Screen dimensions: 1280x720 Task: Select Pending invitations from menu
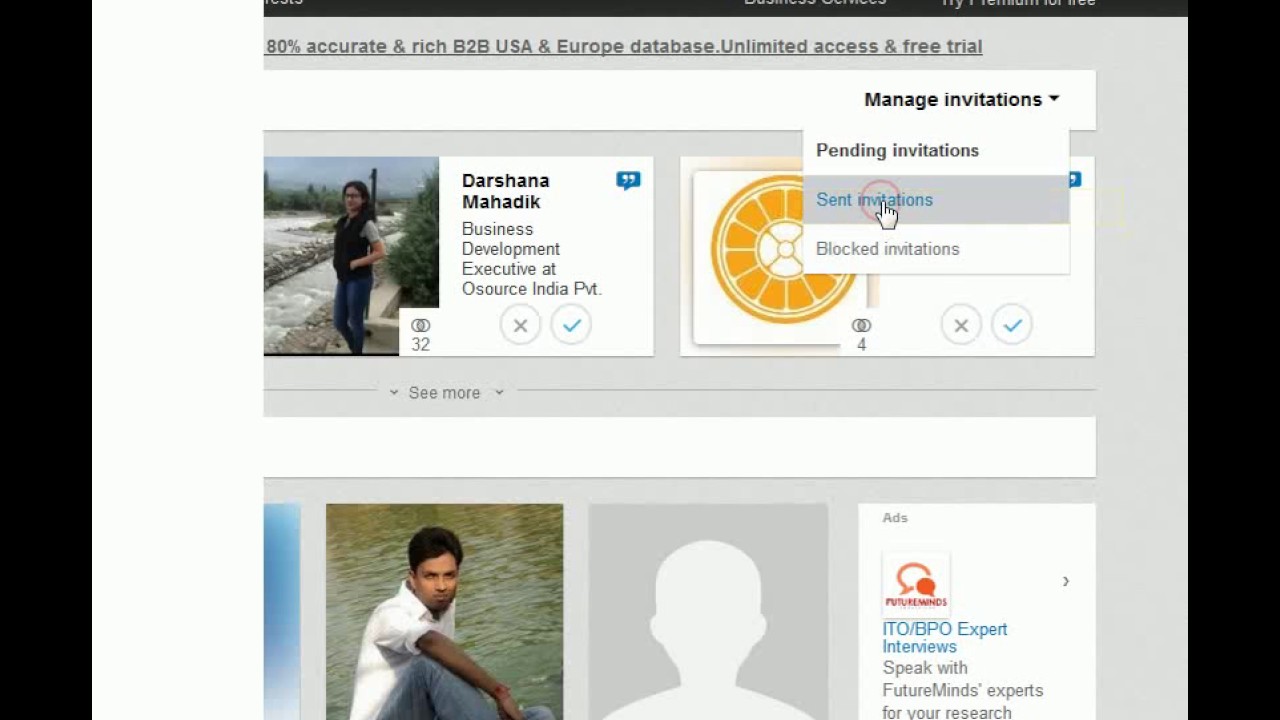click(897, 150)
